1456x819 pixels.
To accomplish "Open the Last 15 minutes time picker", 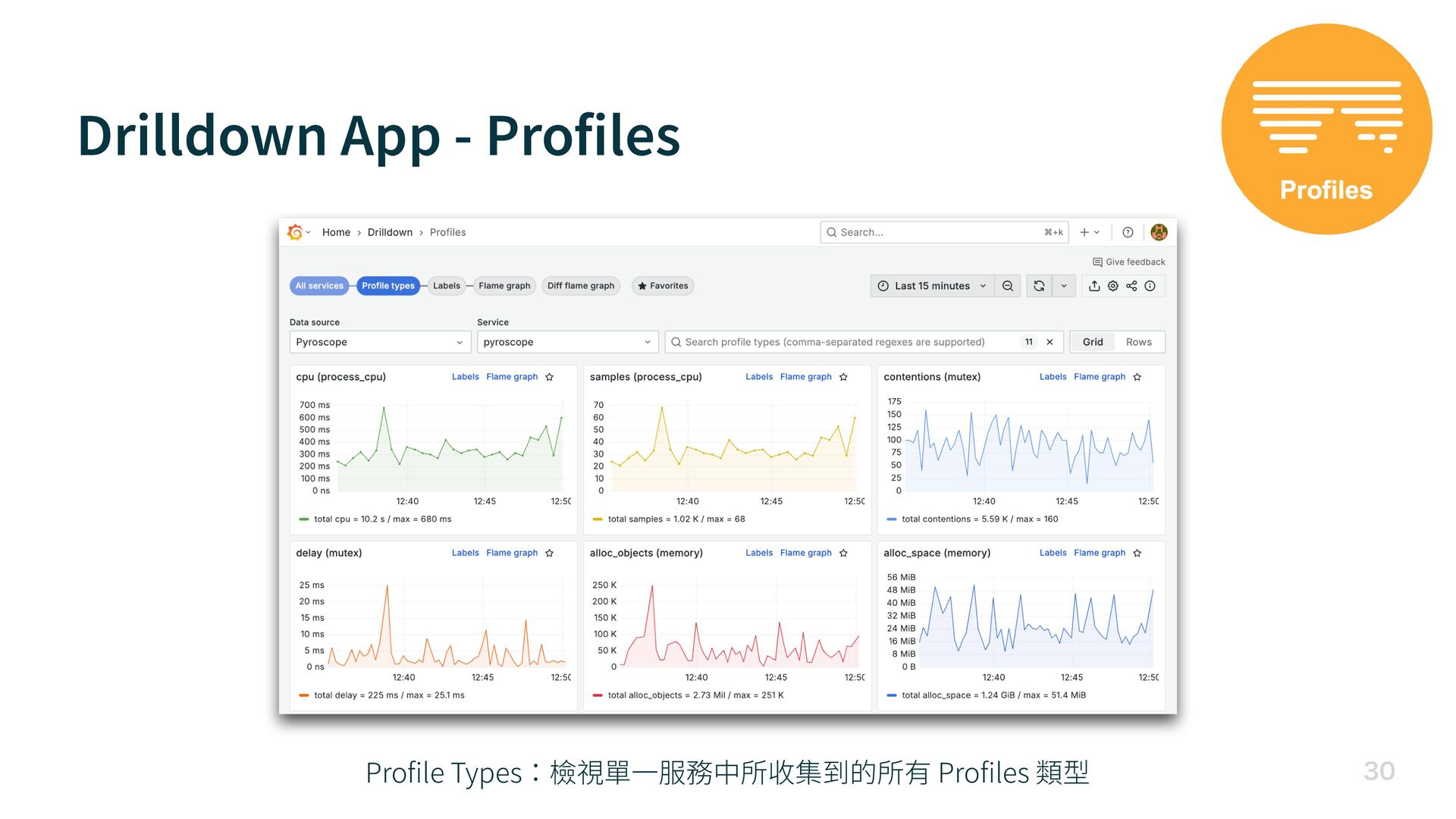I will coord(932,286).
